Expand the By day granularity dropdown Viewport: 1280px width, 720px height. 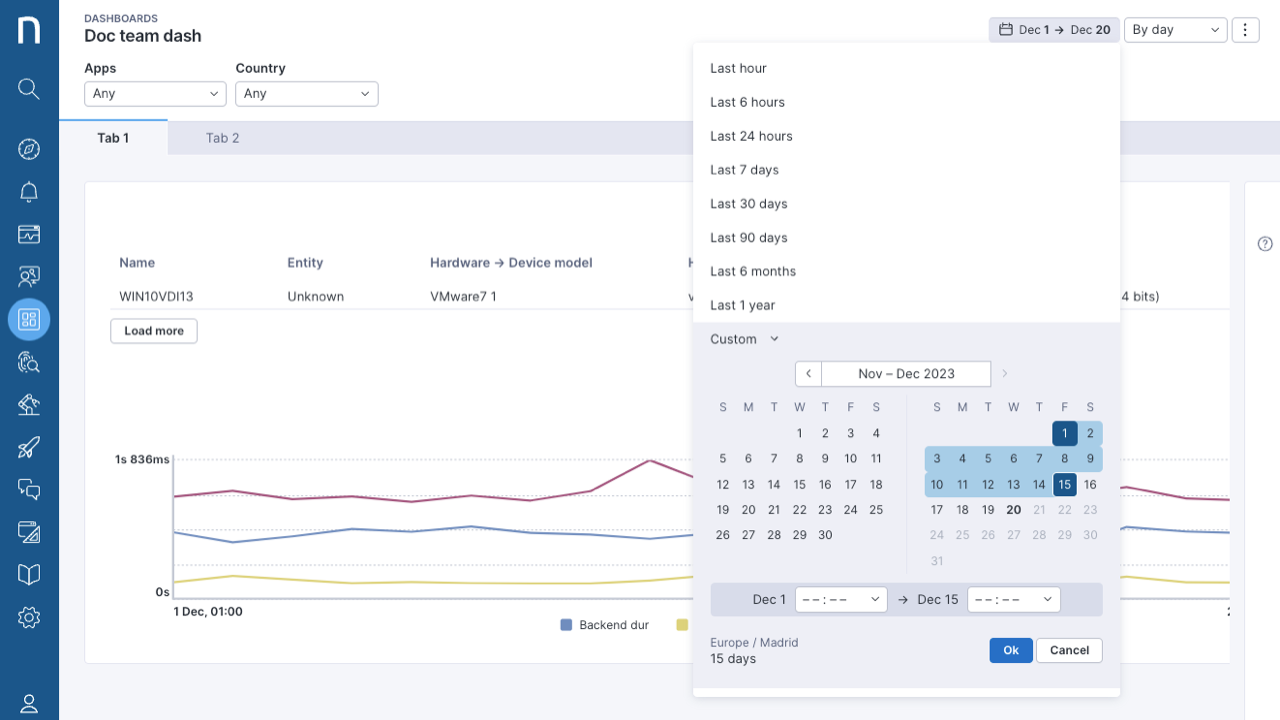tap(1175, 30)
